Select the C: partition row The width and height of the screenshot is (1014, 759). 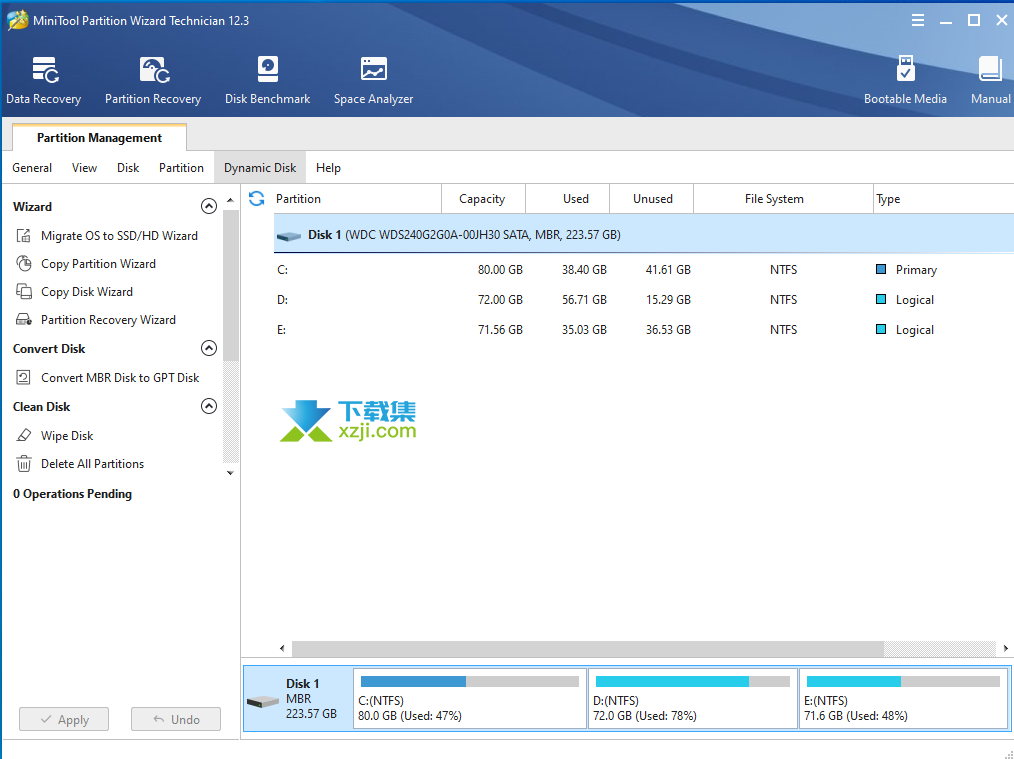coord(643,270)
